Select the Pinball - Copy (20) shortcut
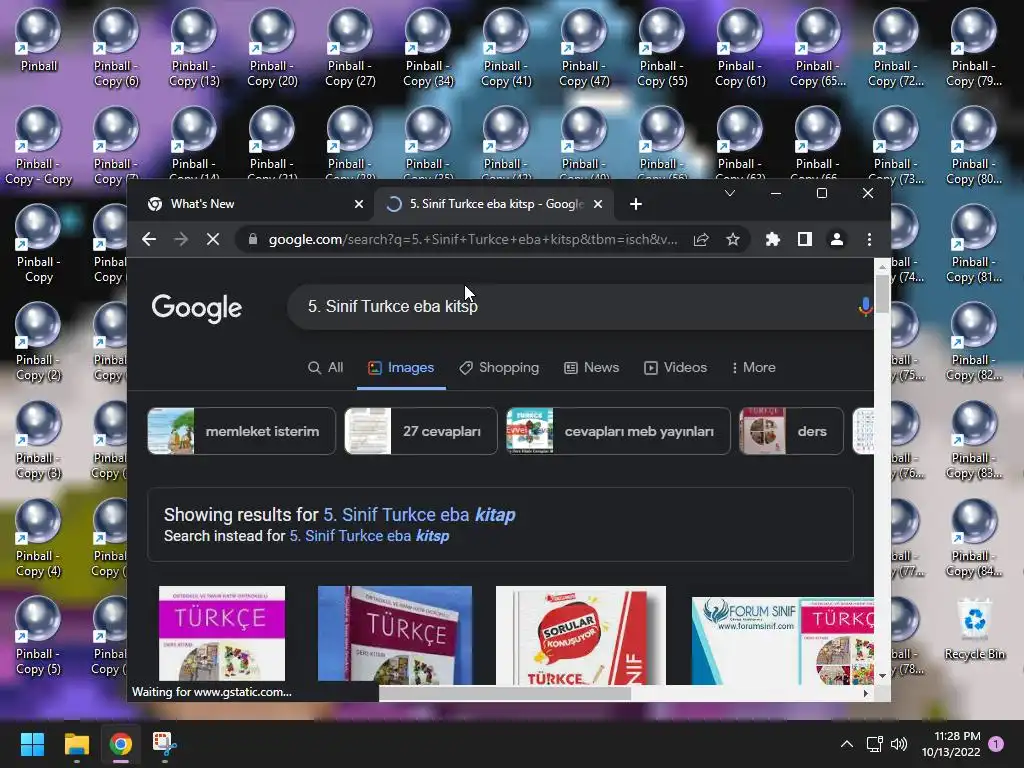The image size is (1024, 768). (272, 48)
